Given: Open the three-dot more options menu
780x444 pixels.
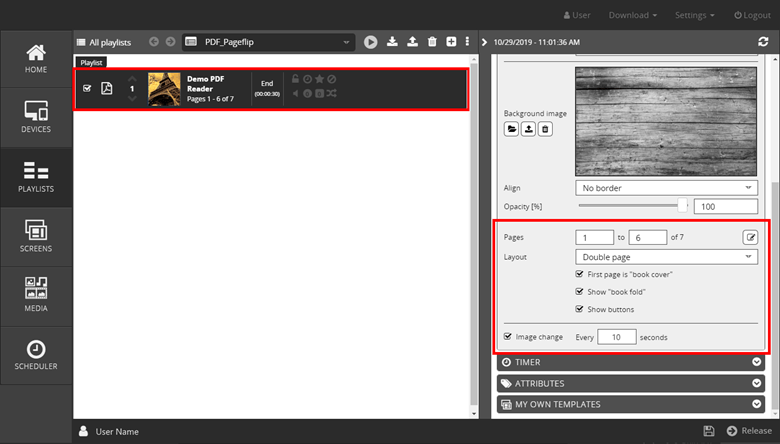Looking at the screenshot, I should pos(467,42).
